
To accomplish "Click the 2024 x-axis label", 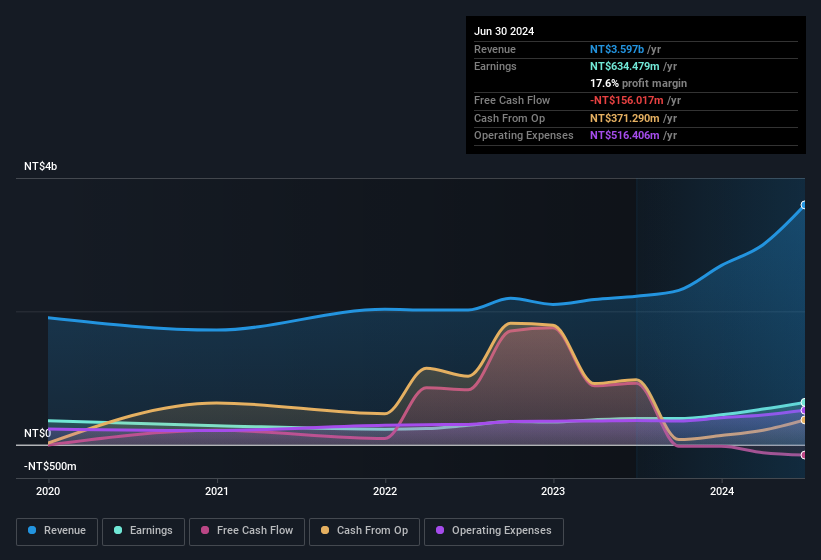I will click(722, 491).
